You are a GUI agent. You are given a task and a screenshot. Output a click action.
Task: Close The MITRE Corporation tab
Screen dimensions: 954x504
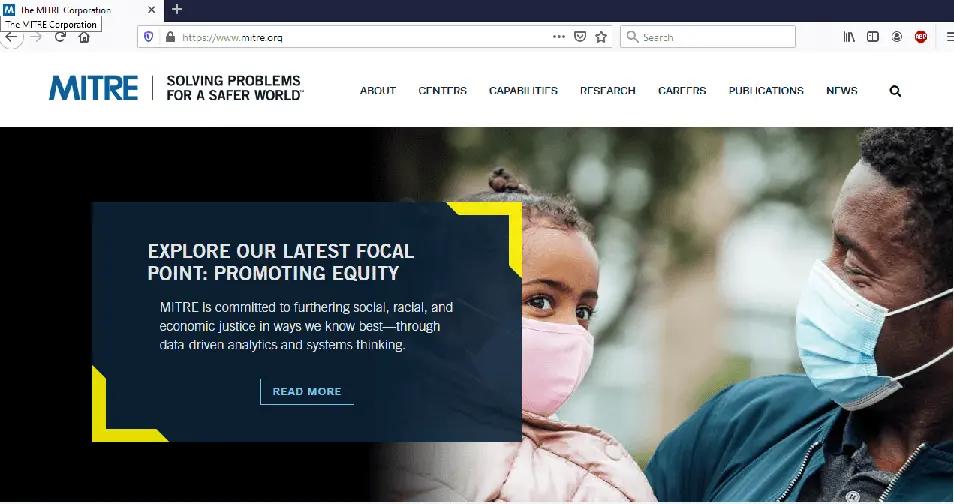[x=151, y=10]
